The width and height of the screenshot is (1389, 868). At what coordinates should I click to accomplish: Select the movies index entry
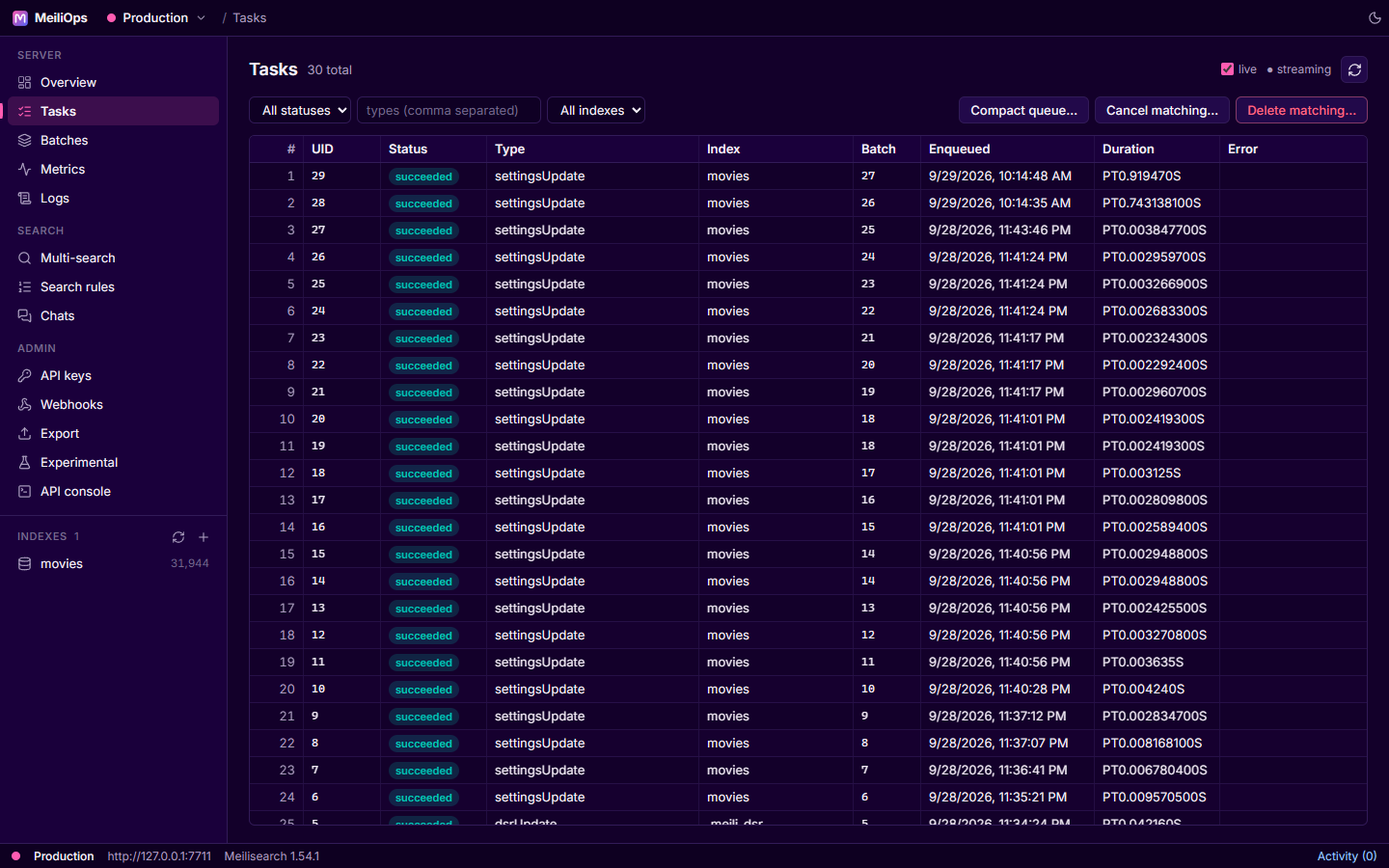coord(114,564)
